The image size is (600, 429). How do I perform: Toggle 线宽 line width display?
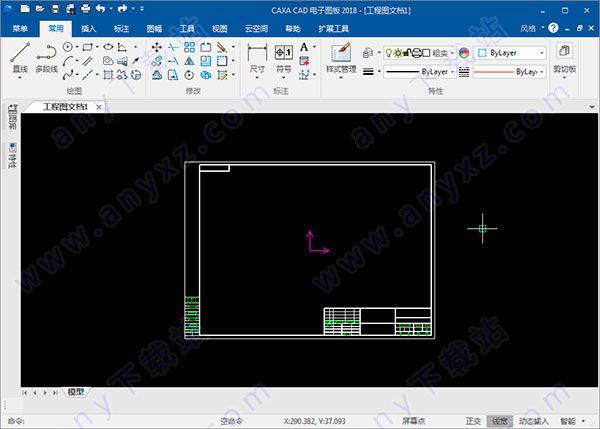500,421
